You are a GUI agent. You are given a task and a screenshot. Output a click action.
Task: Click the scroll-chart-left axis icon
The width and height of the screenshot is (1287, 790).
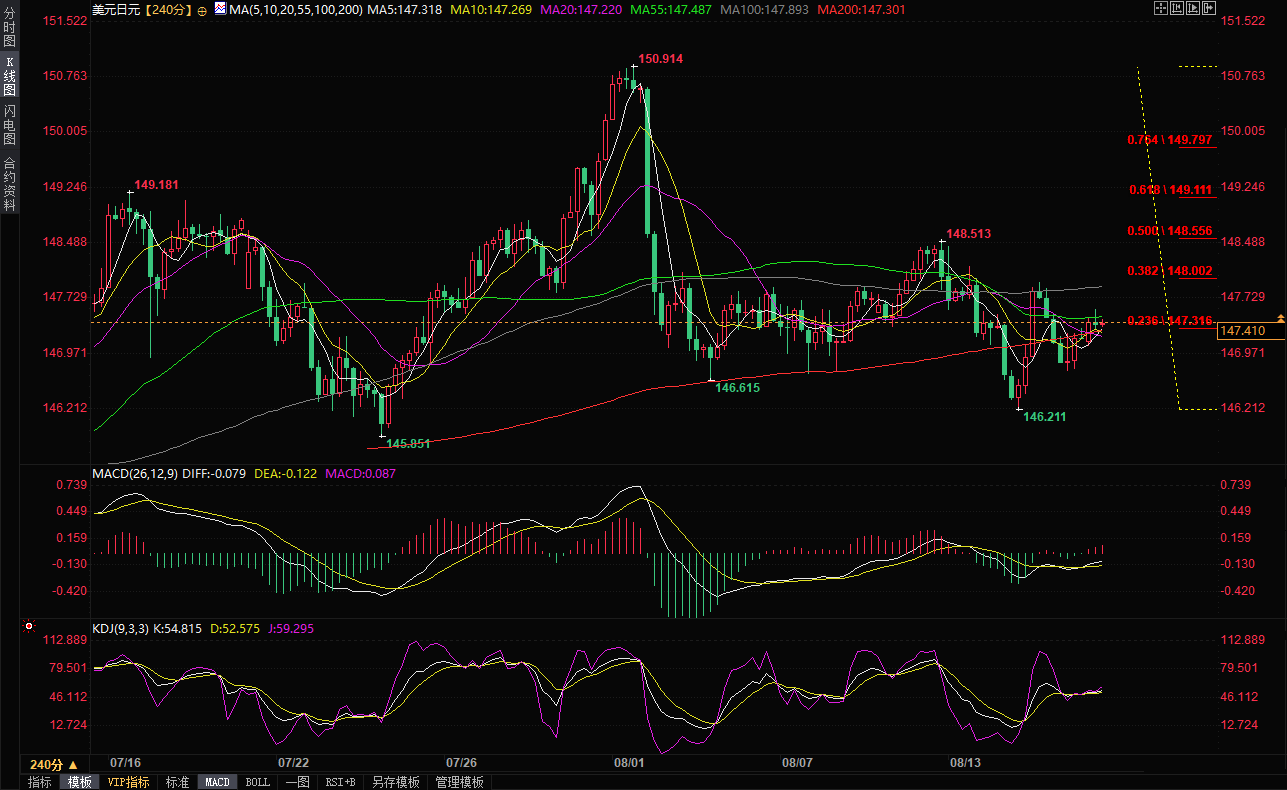(1177, 8)
